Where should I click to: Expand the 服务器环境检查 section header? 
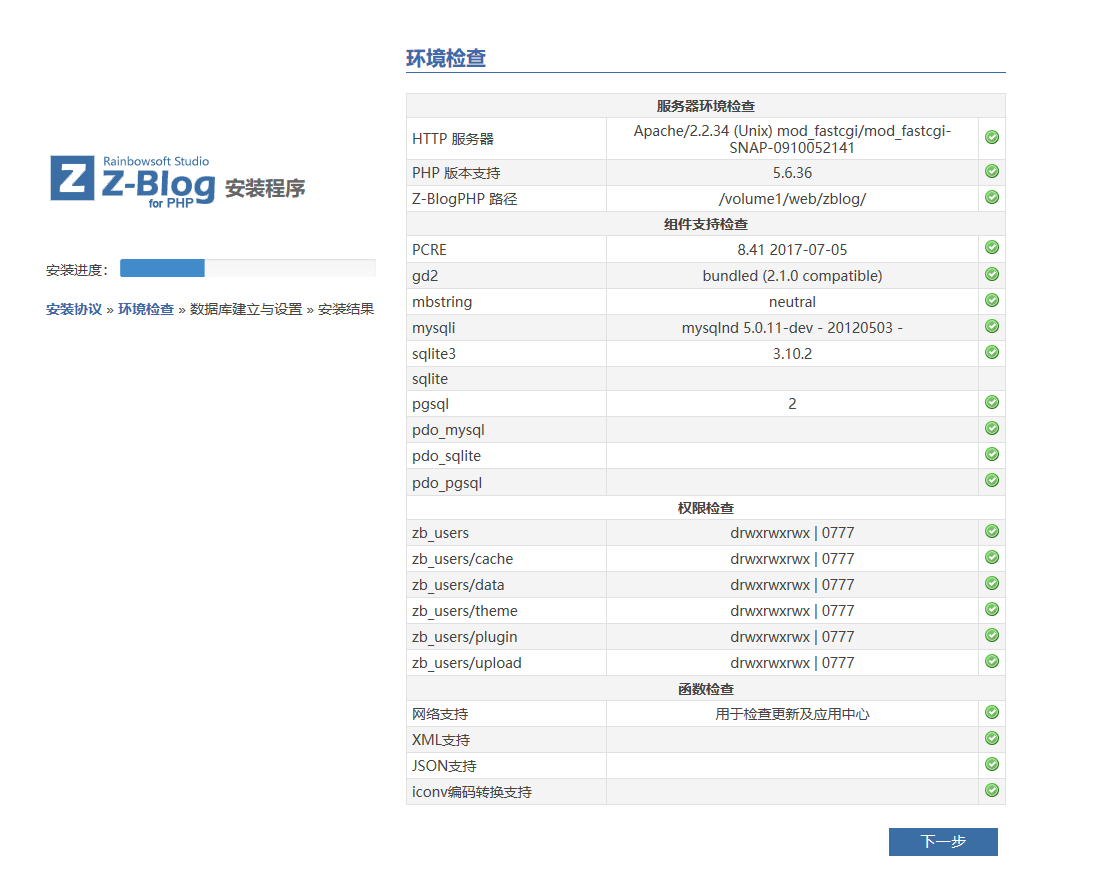[705, 105]
